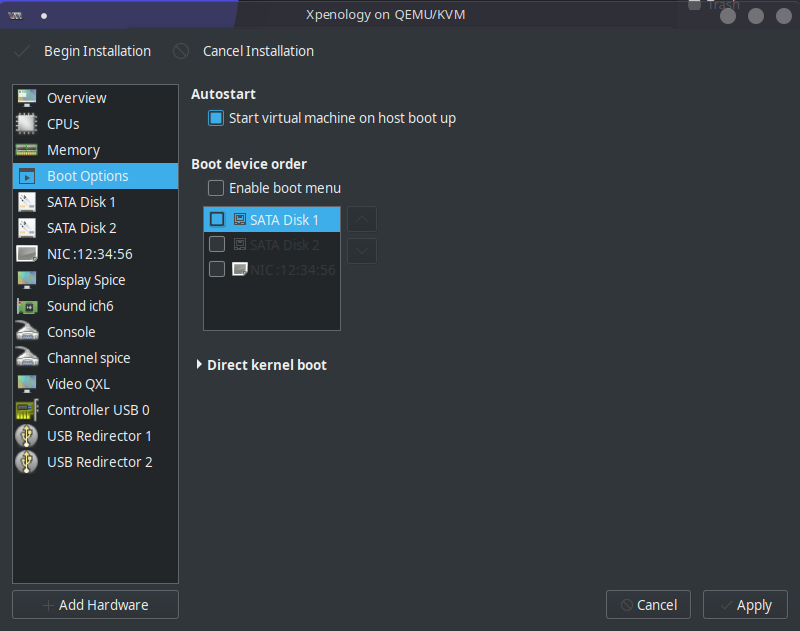Select USB Redirector 2 label in list
The image size is (800, 631).
coord(99,462)
